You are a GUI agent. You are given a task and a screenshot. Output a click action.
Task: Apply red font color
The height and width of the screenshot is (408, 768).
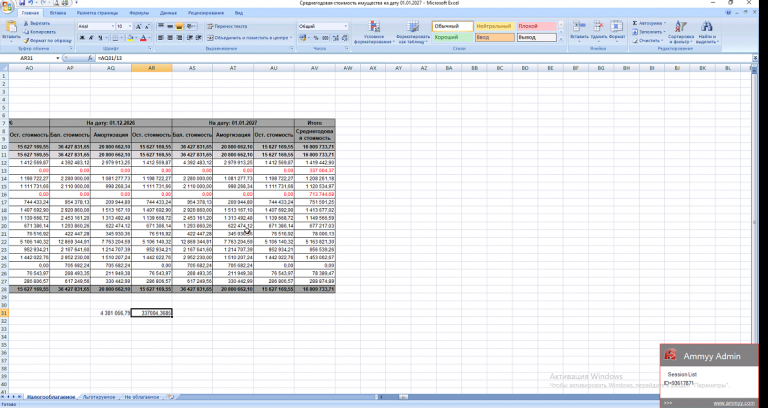coord(143,38)
